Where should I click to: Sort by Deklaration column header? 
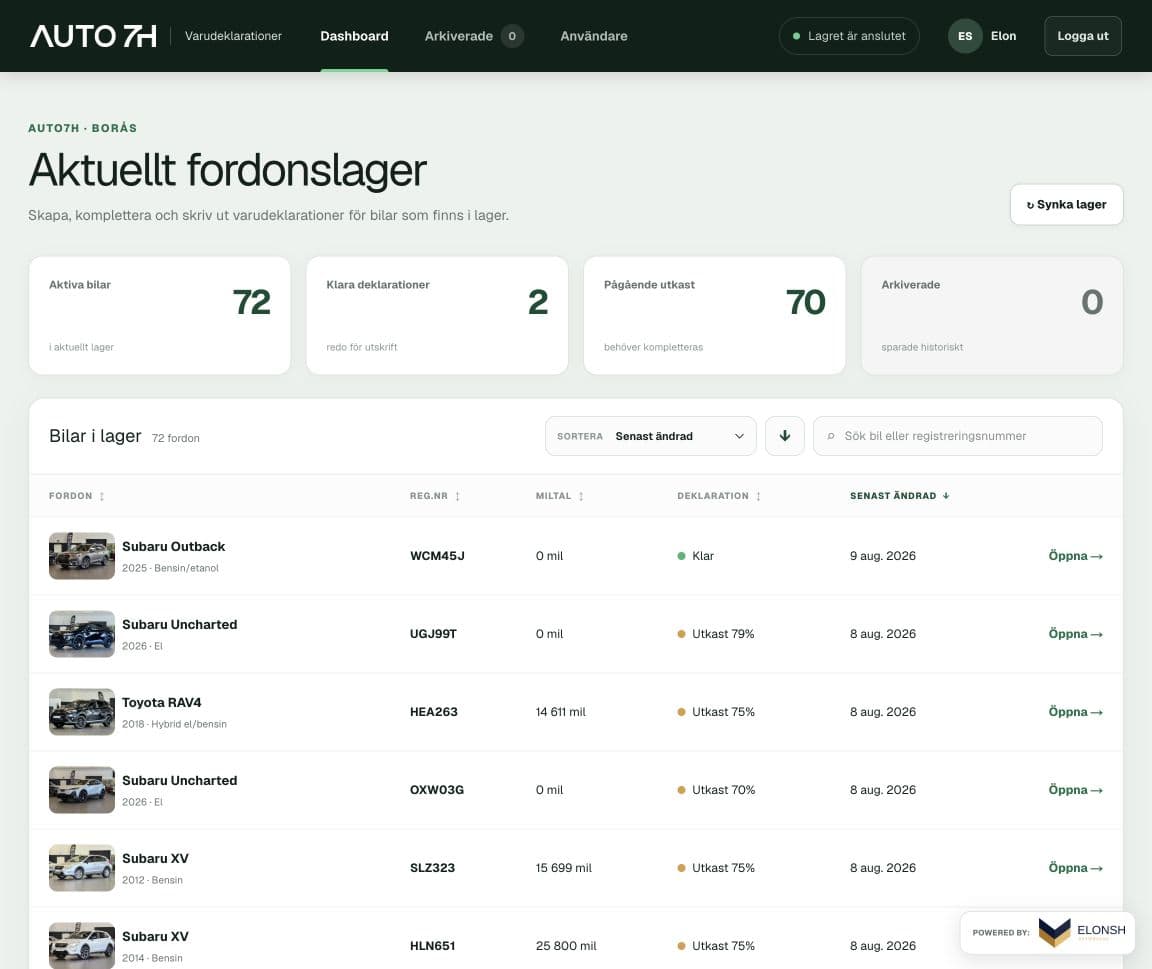click(x=719, y=496)
